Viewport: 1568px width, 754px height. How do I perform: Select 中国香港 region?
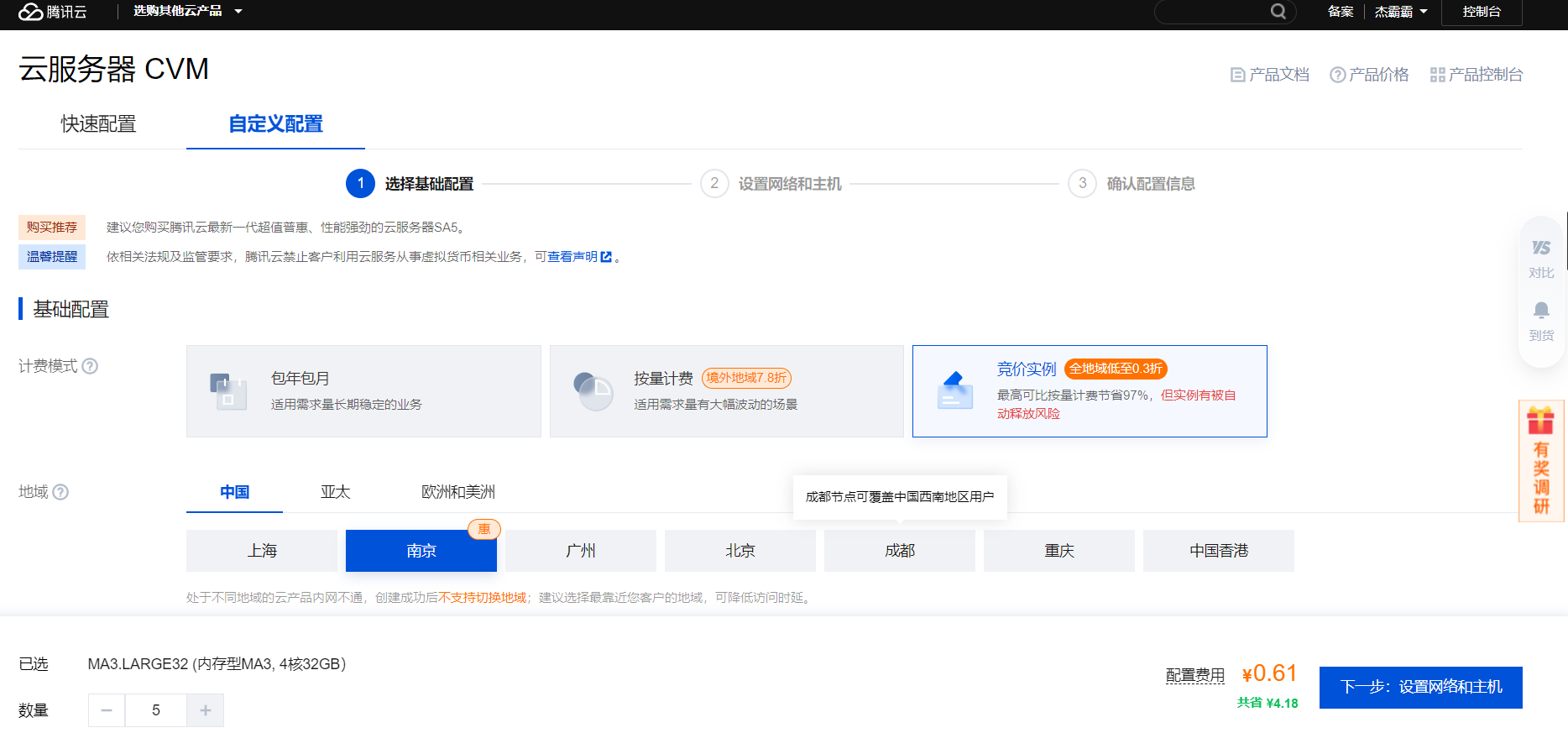click(1219, 551)
